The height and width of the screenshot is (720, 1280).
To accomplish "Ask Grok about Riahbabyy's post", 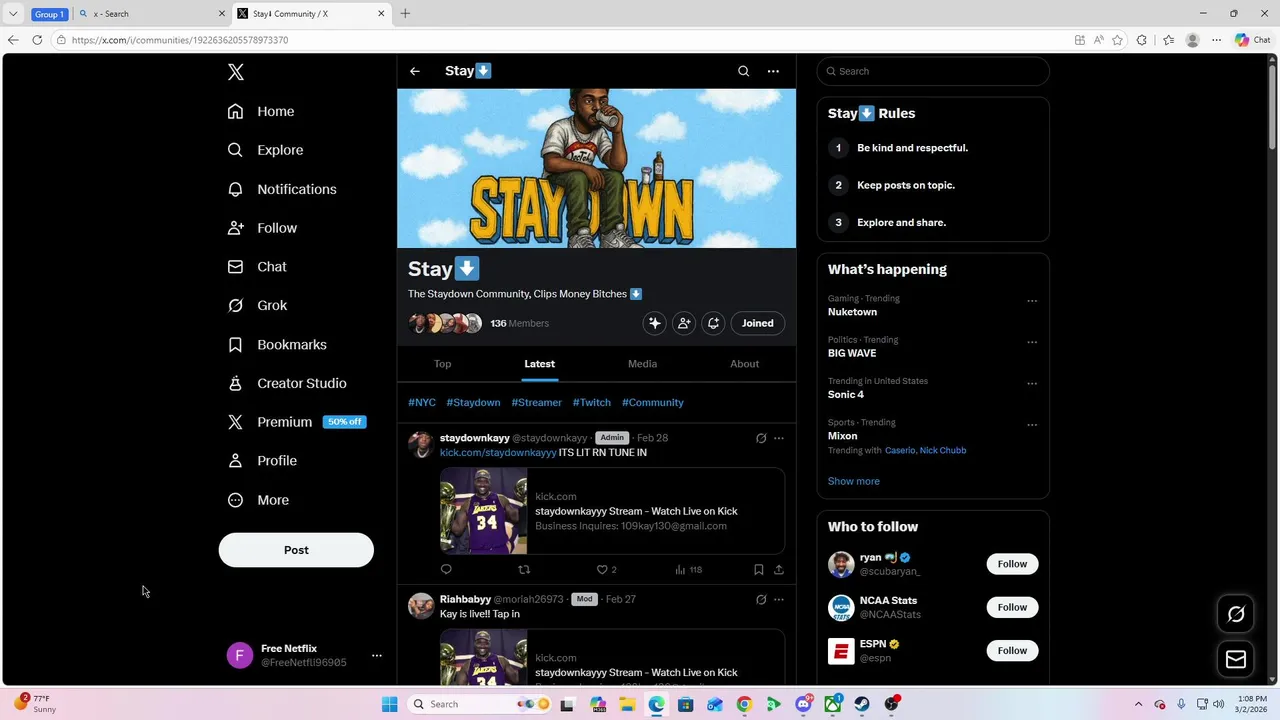I will [x=761, y=599].
